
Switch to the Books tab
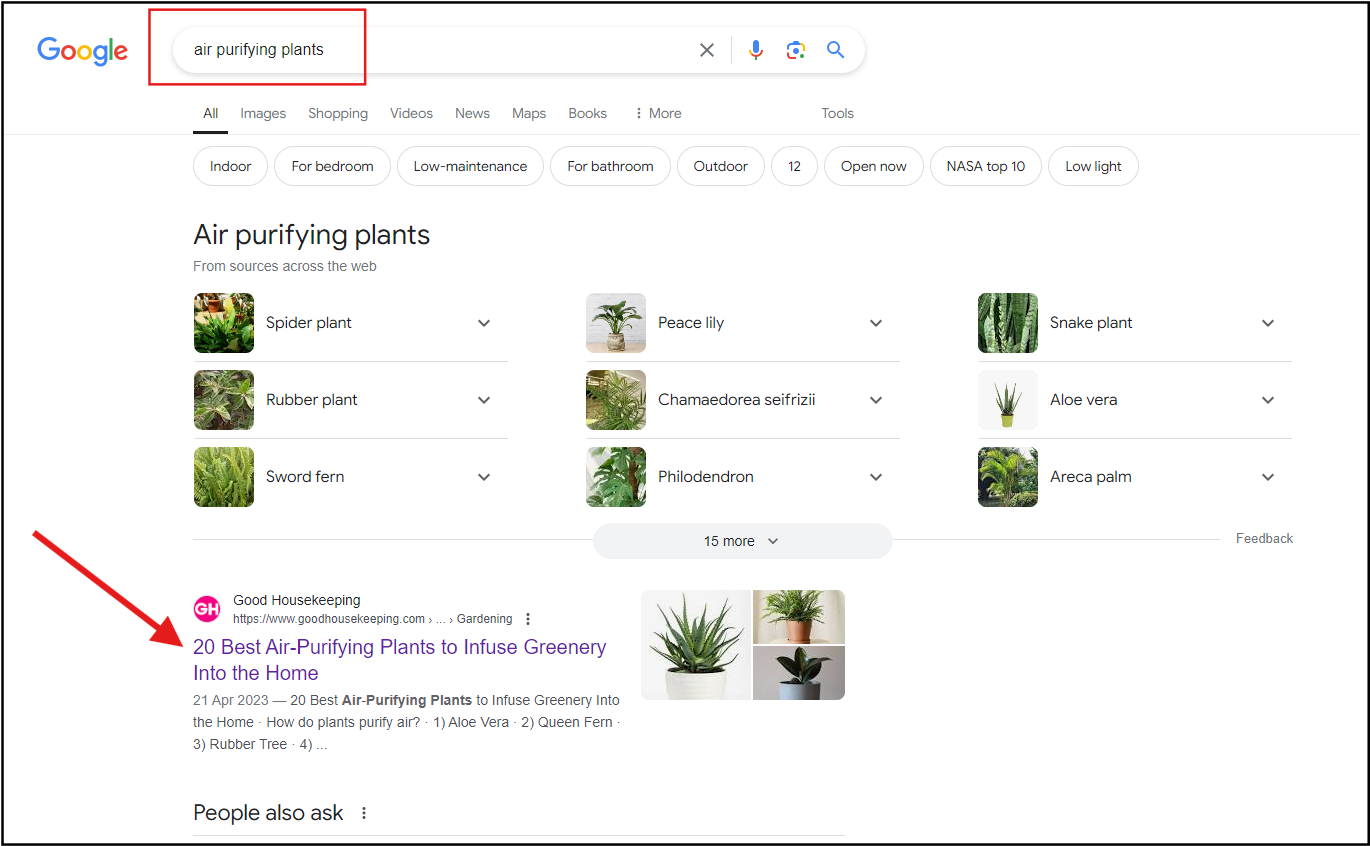point(588,113)
